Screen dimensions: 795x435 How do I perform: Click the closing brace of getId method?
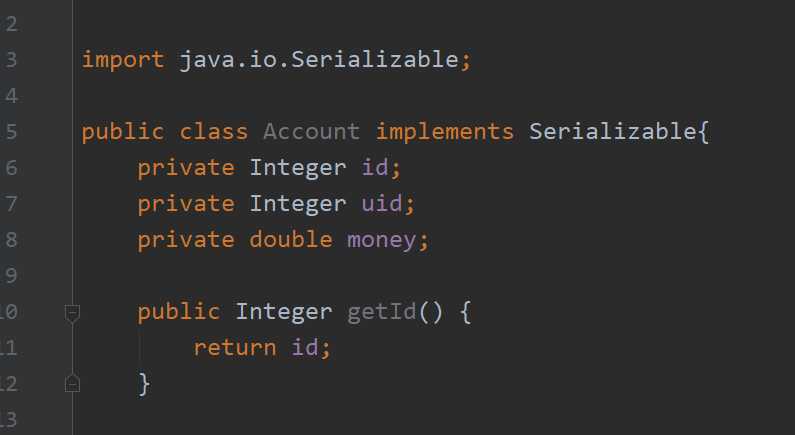pyautogui.click(x=144, y=384)
